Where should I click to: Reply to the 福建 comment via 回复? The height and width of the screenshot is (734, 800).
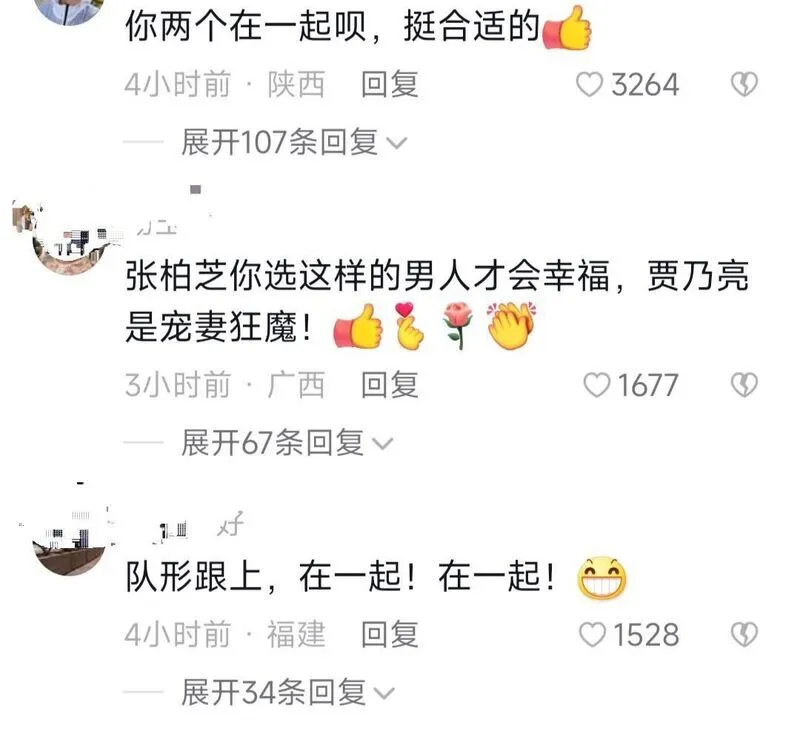point(390,635)
